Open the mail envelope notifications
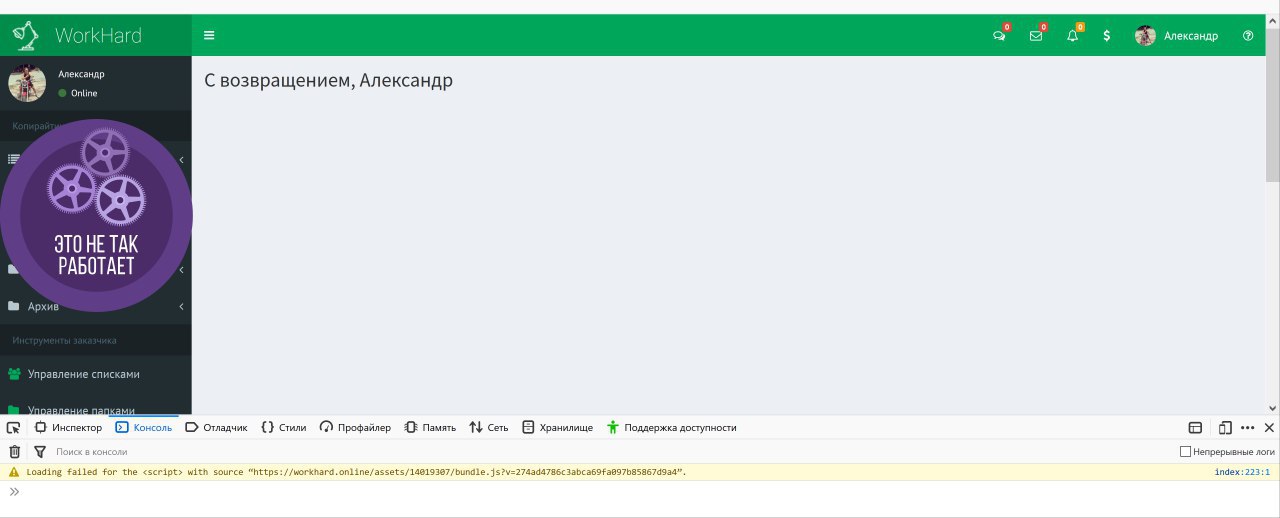 1035,36
